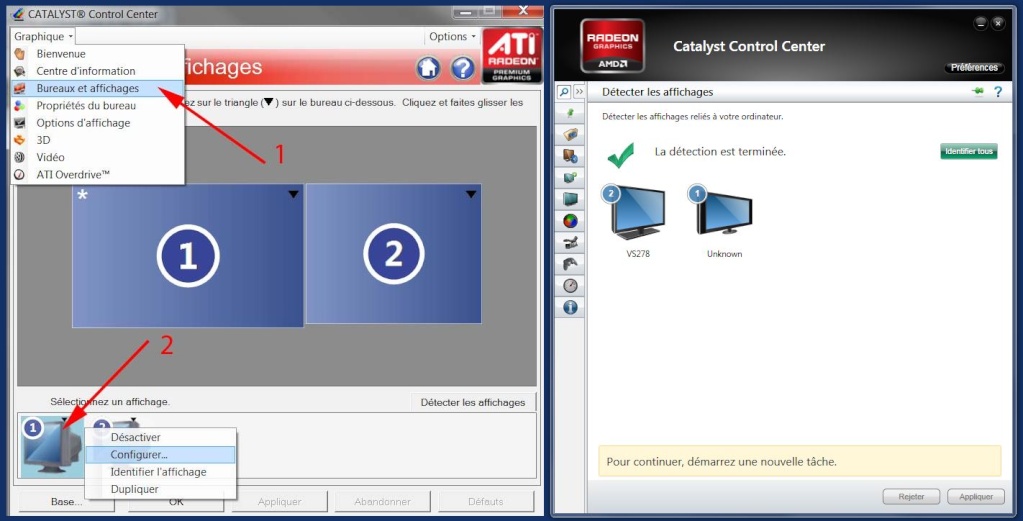Open the Options dropdown in CATALYST window
Viewport: 1023px width, 521px height.
point(452,37)
